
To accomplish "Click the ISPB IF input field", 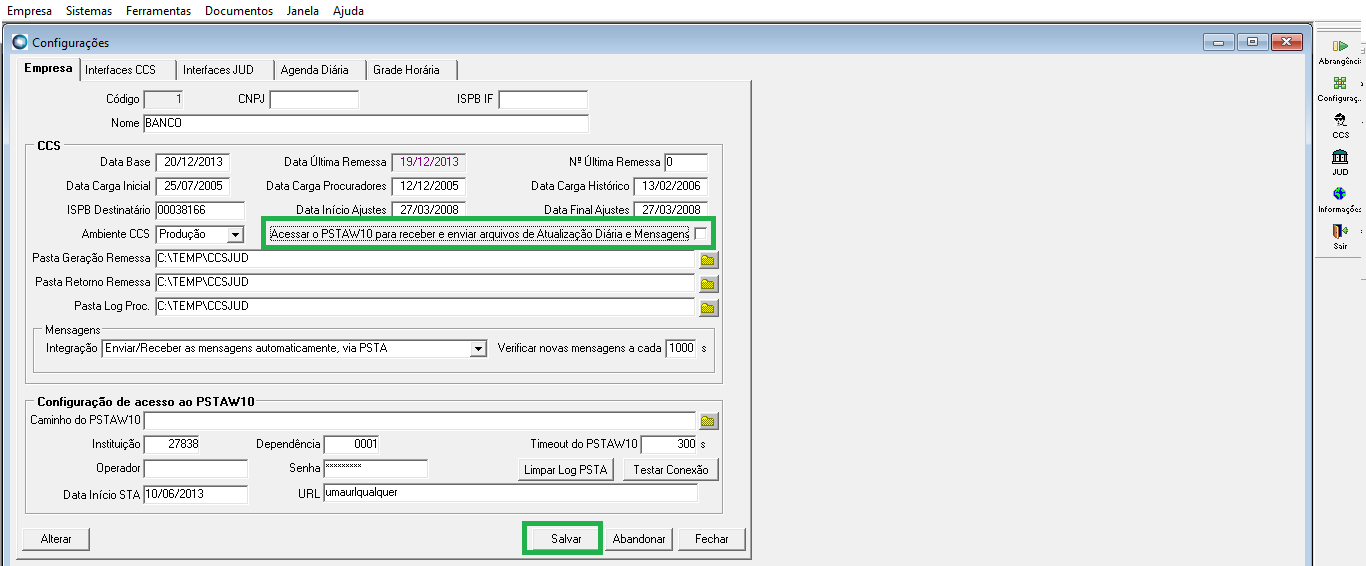I will tap(543, 100).
